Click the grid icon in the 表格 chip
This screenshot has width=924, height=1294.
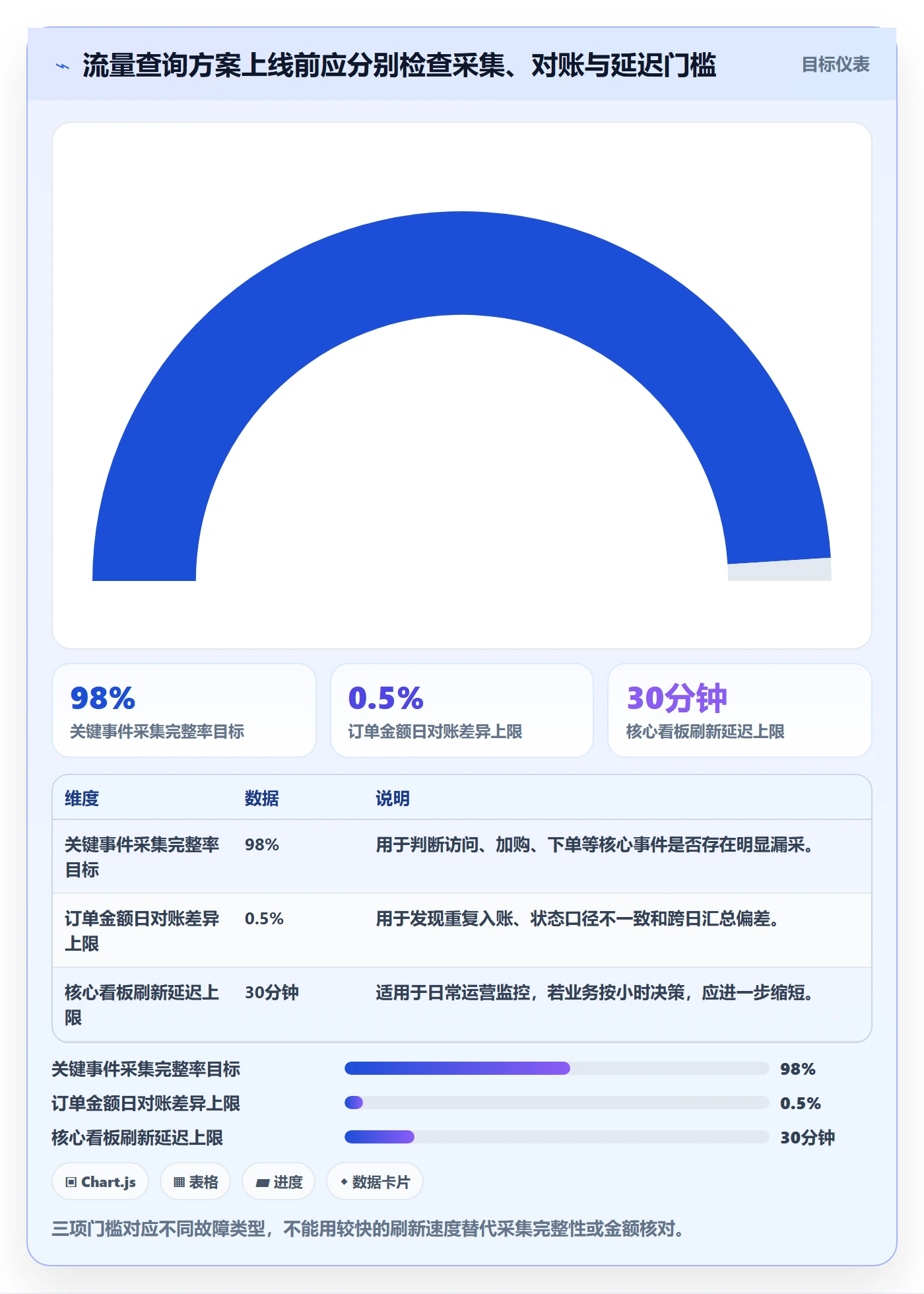click(179, 1182)
